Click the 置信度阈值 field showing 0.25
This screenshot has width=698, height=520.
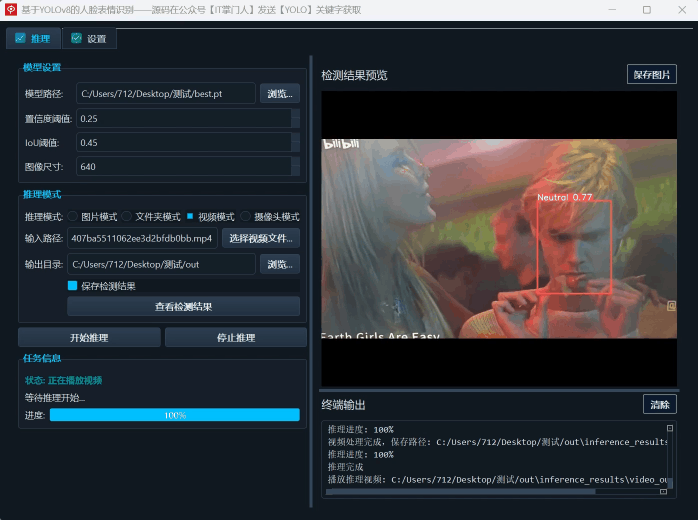[184, 118]
